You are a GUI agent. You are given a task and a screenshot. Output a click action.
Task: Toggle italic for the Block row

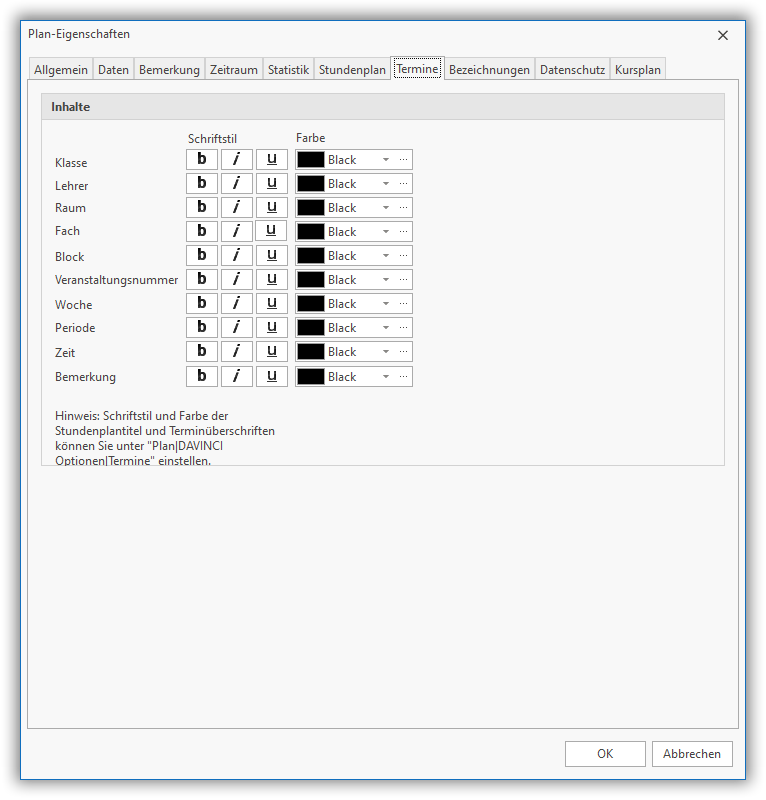click(236, 255)
